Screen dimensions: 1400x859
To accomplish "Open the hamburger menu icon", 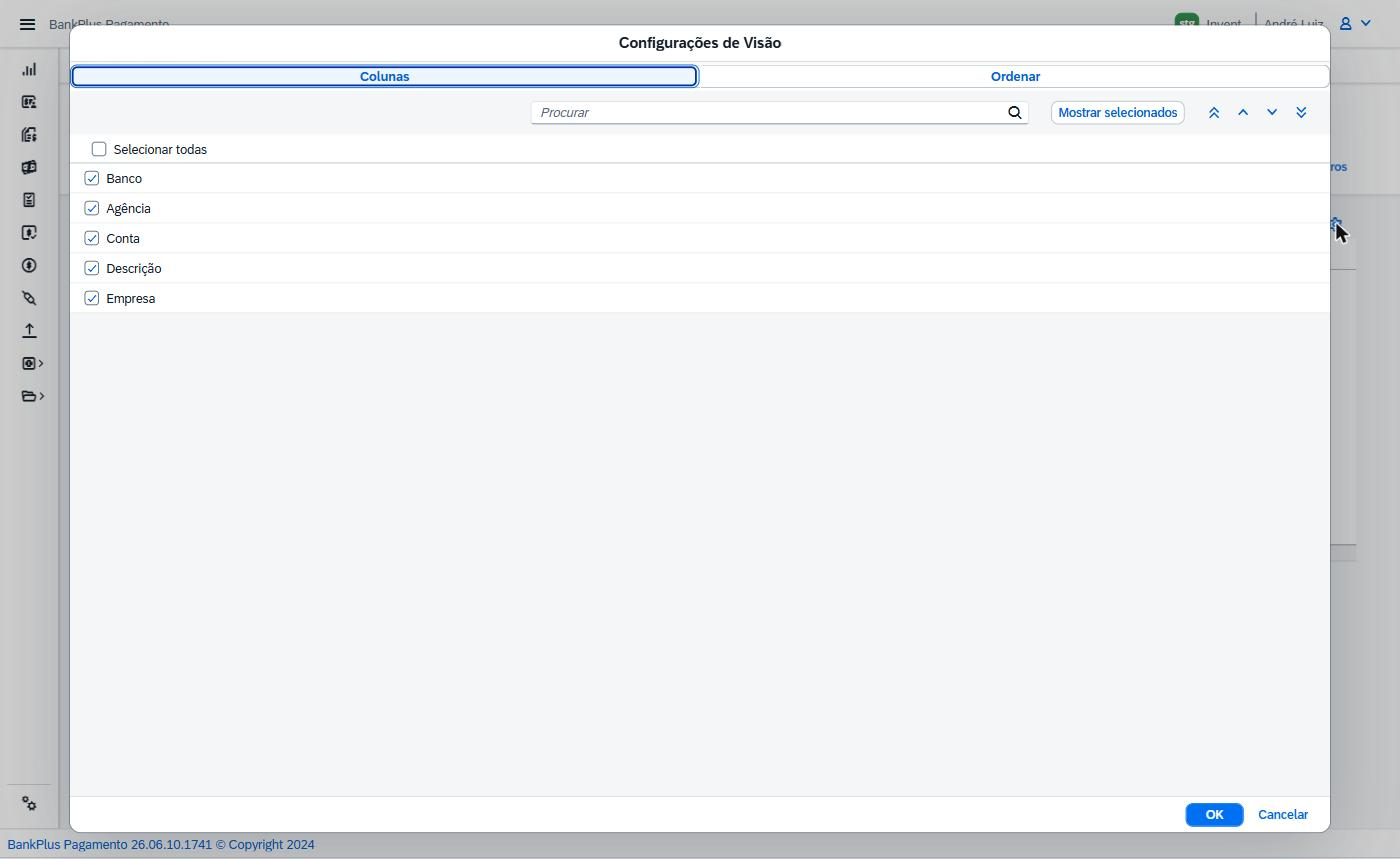I will [x=28, y=24].
